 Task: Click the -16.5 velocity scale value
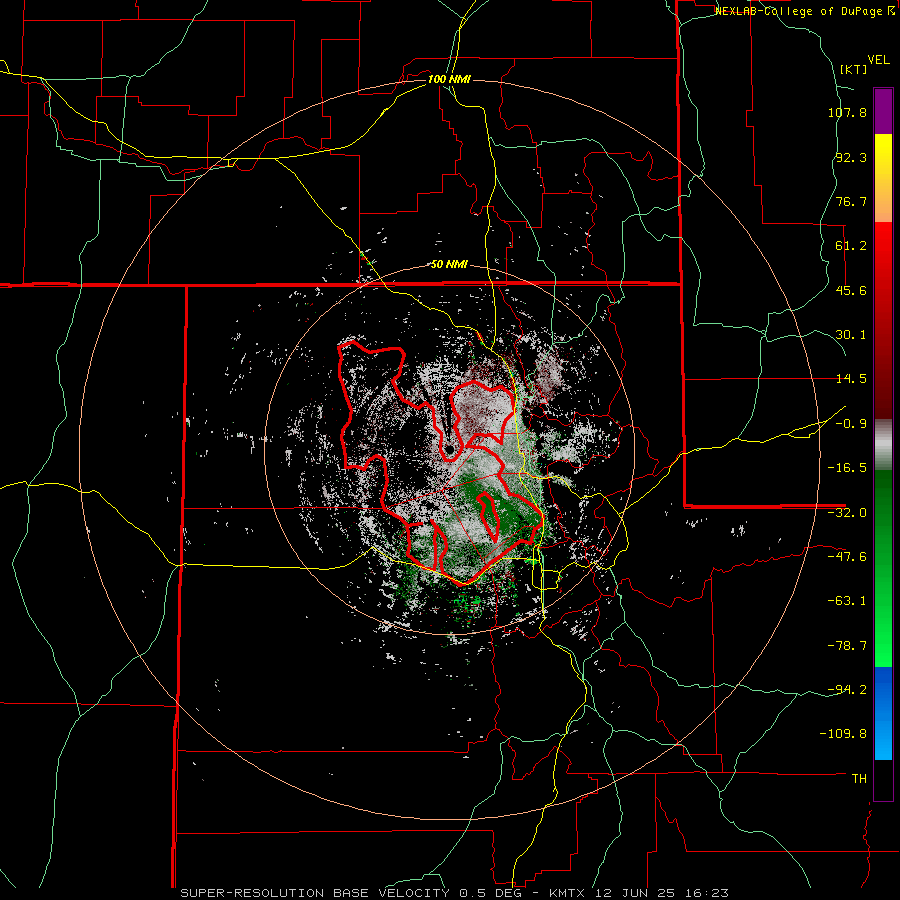point(847,468)
